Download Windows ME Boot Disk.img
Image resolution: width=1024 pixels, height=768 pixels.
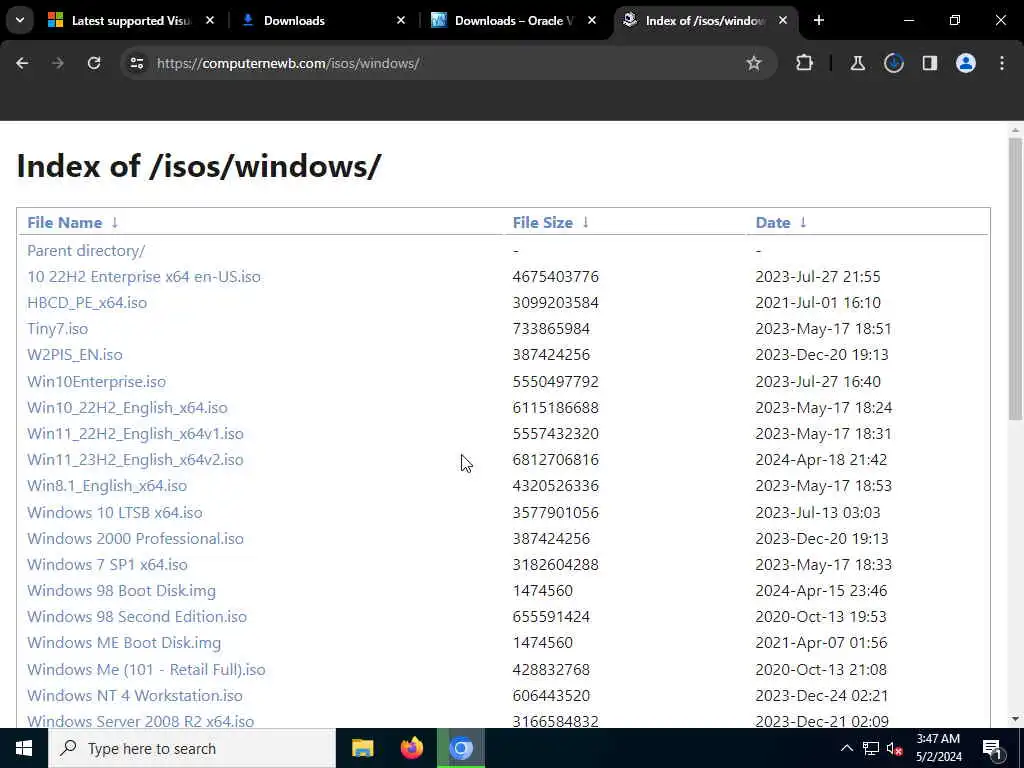124,643
